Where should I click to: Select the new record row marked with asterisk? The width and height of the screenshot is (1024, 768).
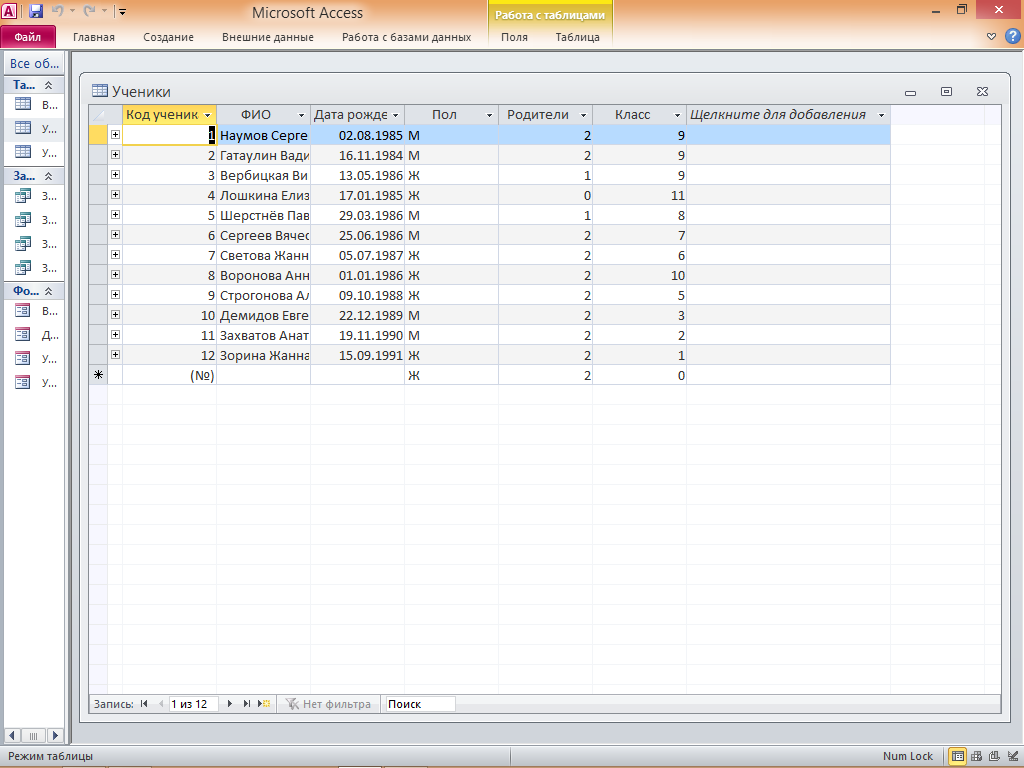(98, 375)
